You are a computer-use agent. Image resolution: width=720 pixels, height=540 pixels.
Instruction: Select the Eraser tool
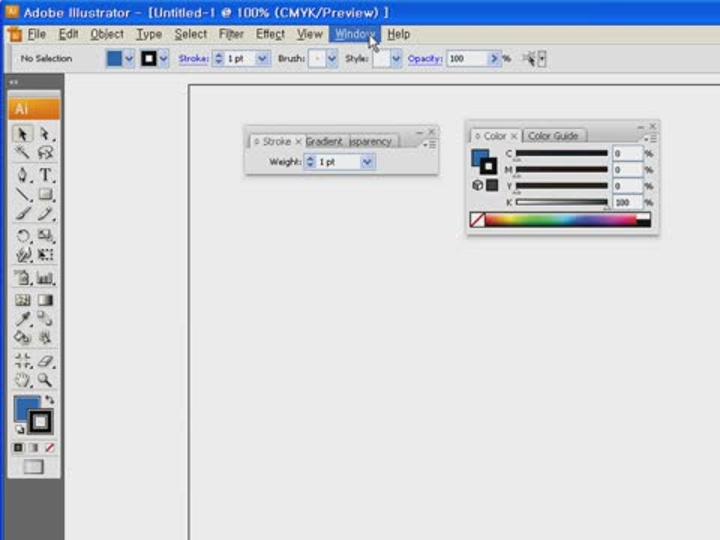[x=45, y=361]
